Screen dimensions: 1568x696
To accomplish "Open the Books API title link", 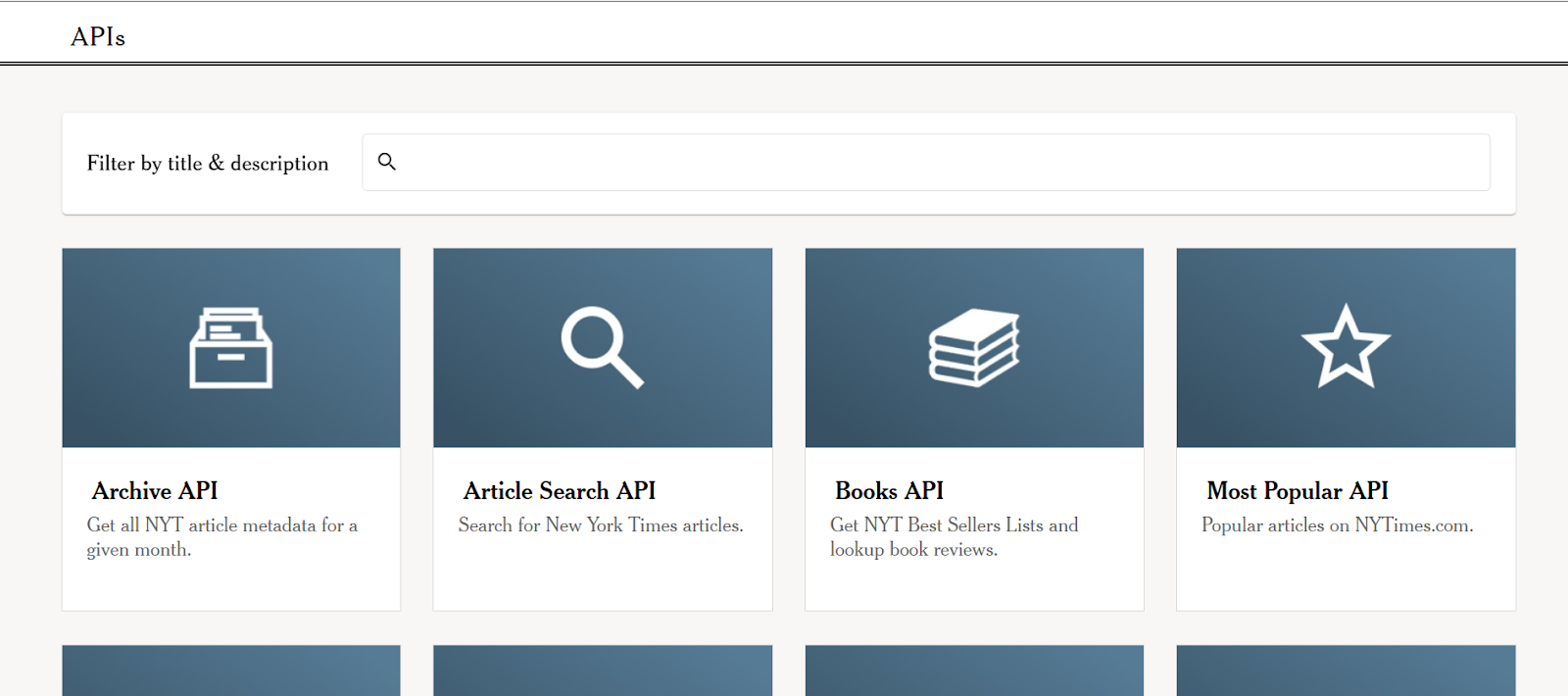I will click(x=889, y=490).
